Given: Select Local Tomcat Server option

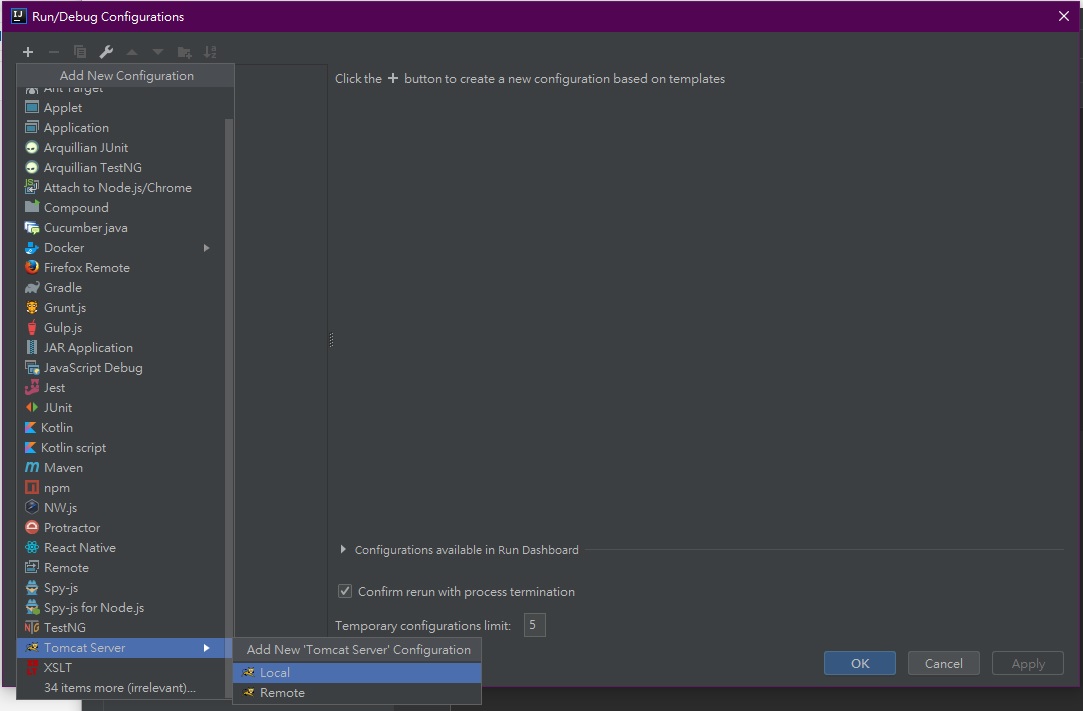Looking at the screenshot, I should [357, 672].
